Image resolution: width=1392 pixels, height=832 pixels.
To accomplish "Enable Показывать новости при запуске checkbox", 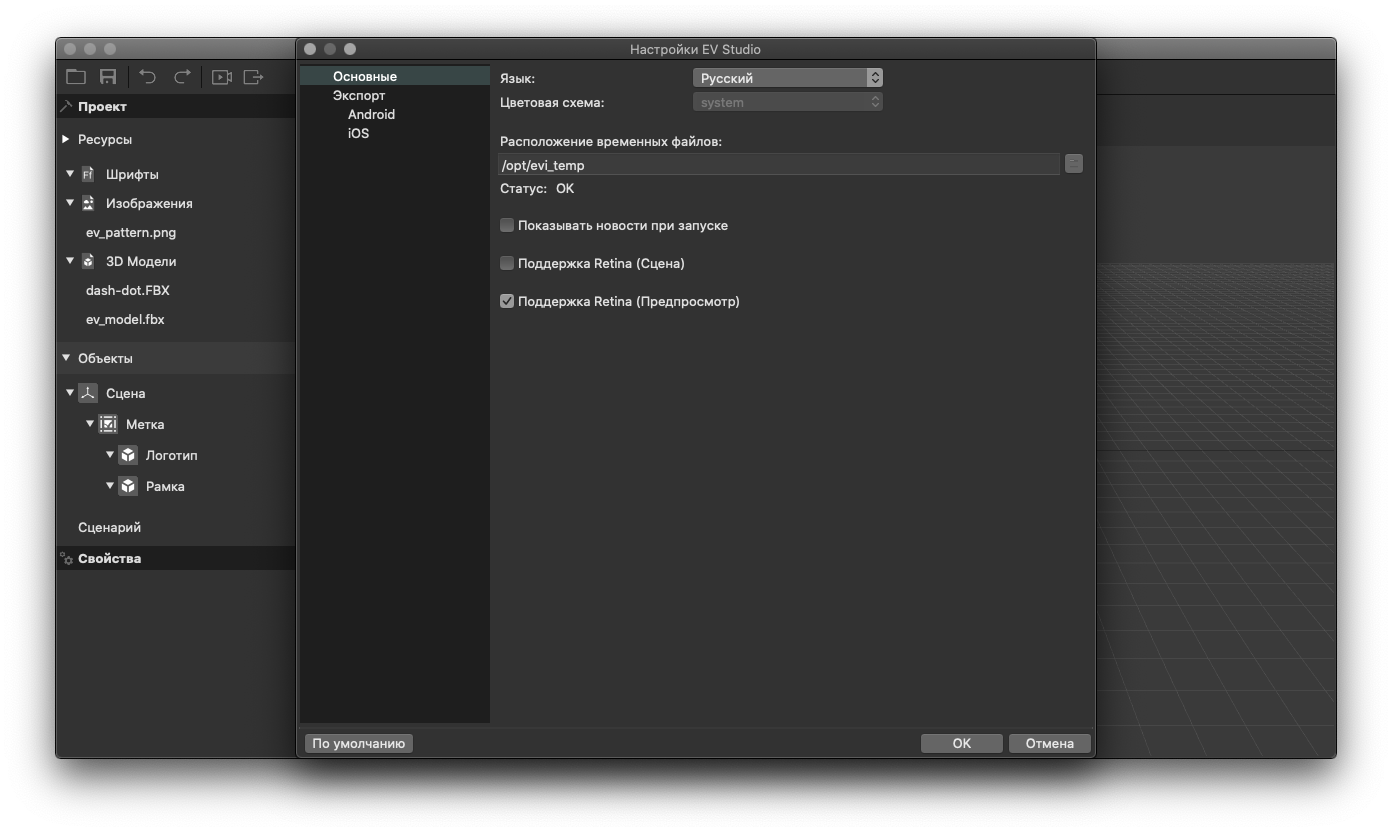I will pos(507,225).
